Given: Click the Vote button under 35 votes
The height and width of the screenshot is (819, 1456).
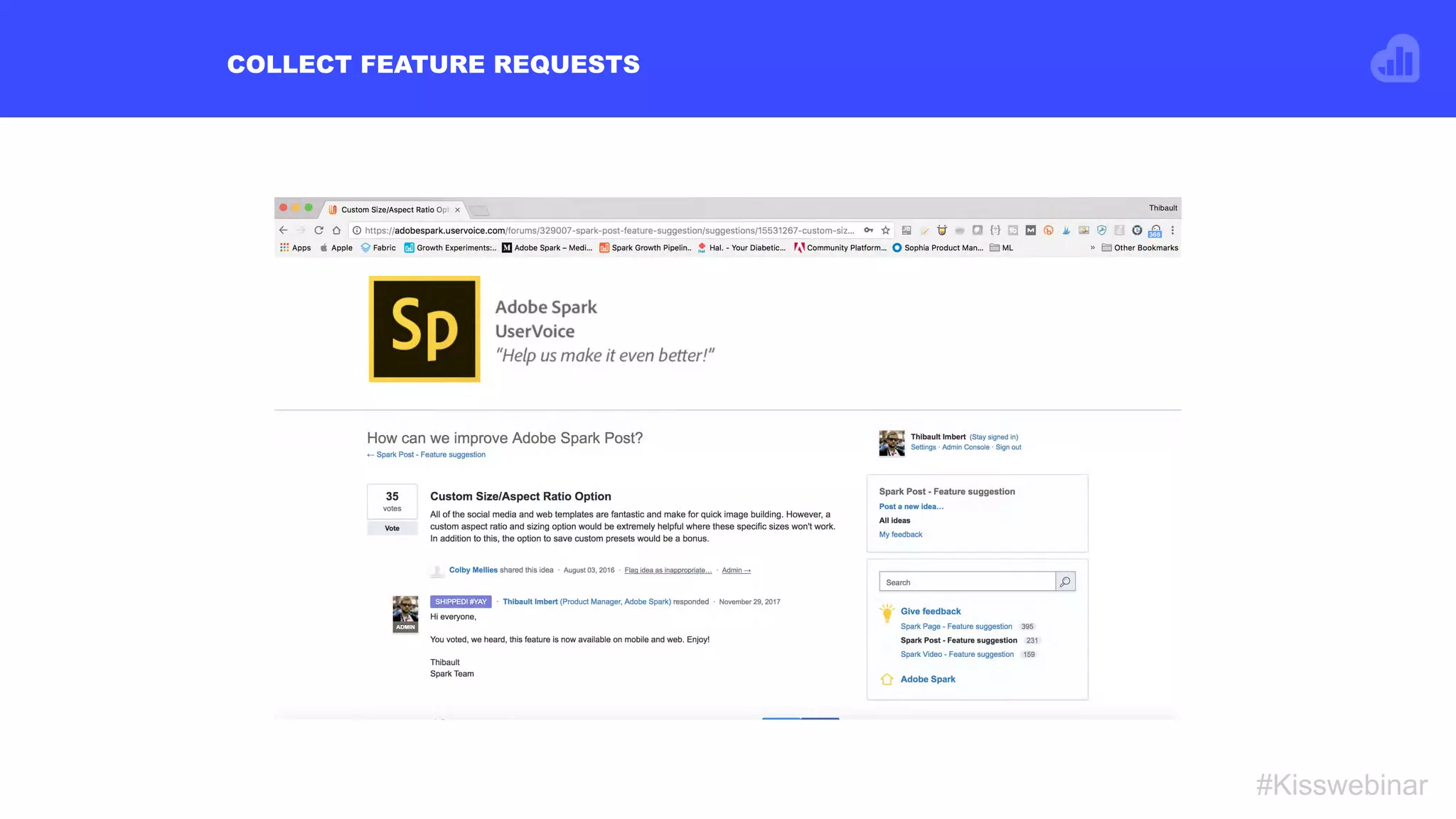Looking at the screenshot, I should [x=392, y=528].
